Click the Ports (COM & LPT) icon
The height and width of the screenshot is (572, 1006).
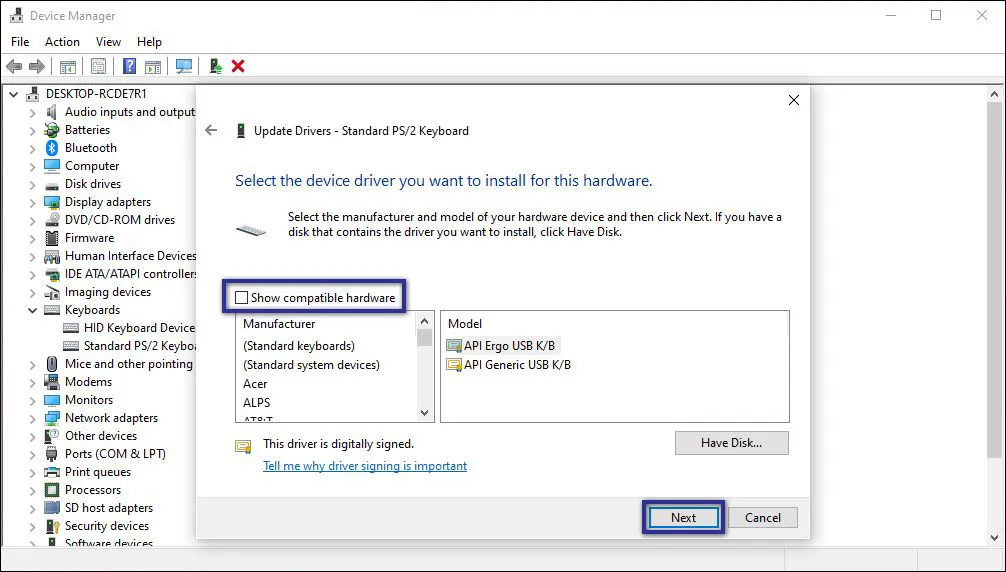(x=52, y=454)
